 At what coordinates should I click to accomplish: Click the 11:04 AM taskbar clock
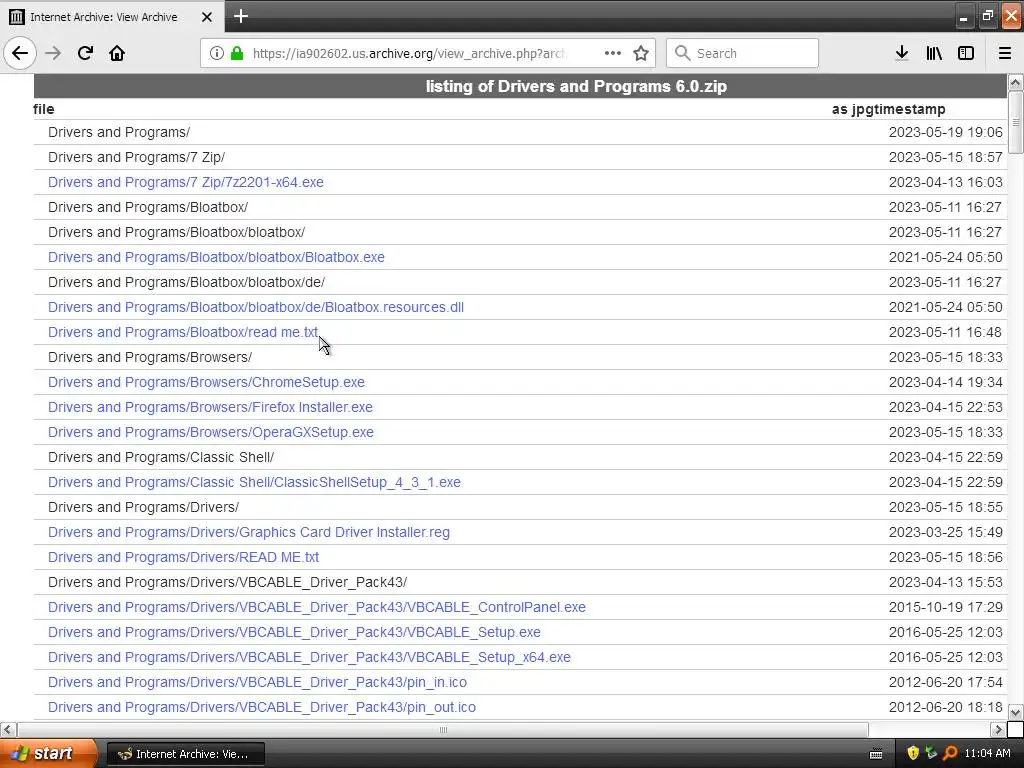coord(987,754)
